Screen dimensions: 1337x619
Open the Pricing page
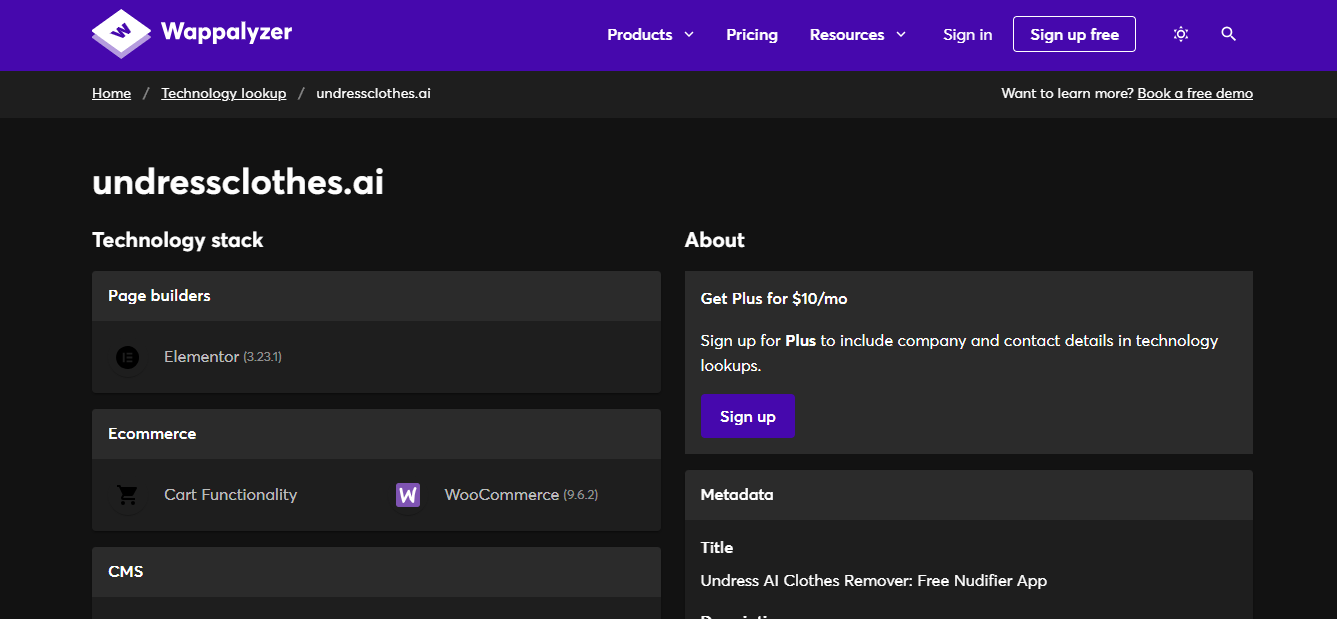pyautogui.click(x=752, y=34)
